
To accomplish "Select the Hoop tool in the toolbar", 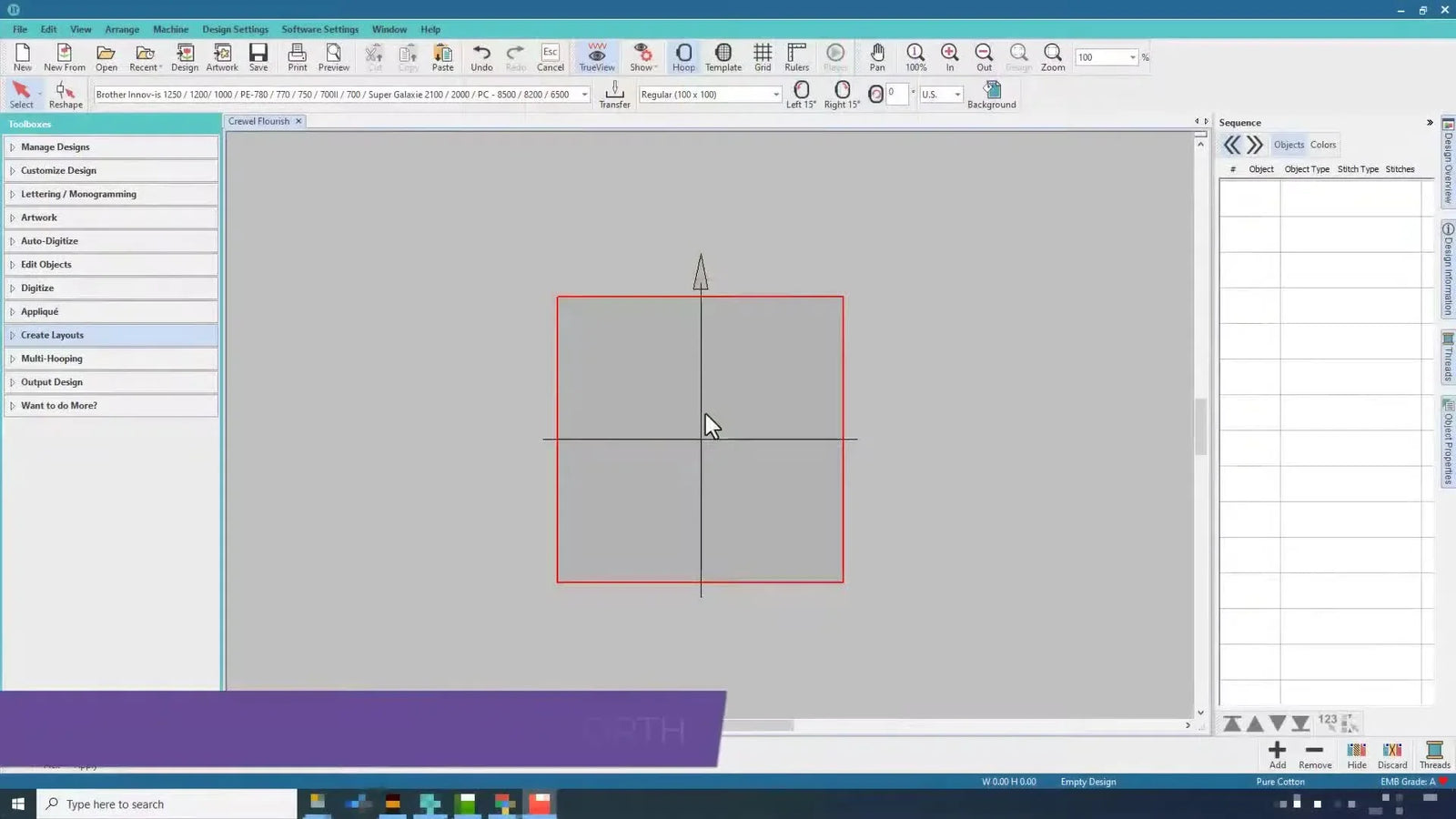I will (683, 56).
